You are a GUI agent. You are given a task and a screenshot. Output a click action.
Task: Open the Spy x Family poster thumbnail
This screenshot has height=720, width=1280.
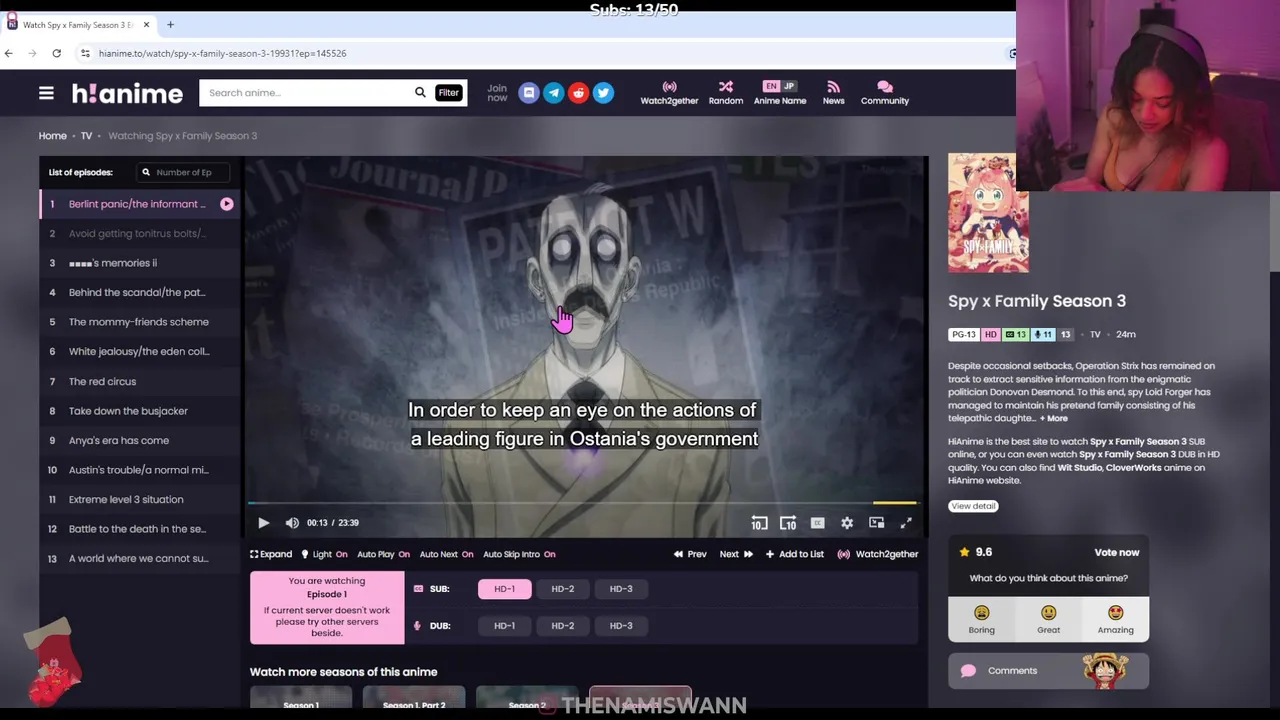click(x=988, y=213)
